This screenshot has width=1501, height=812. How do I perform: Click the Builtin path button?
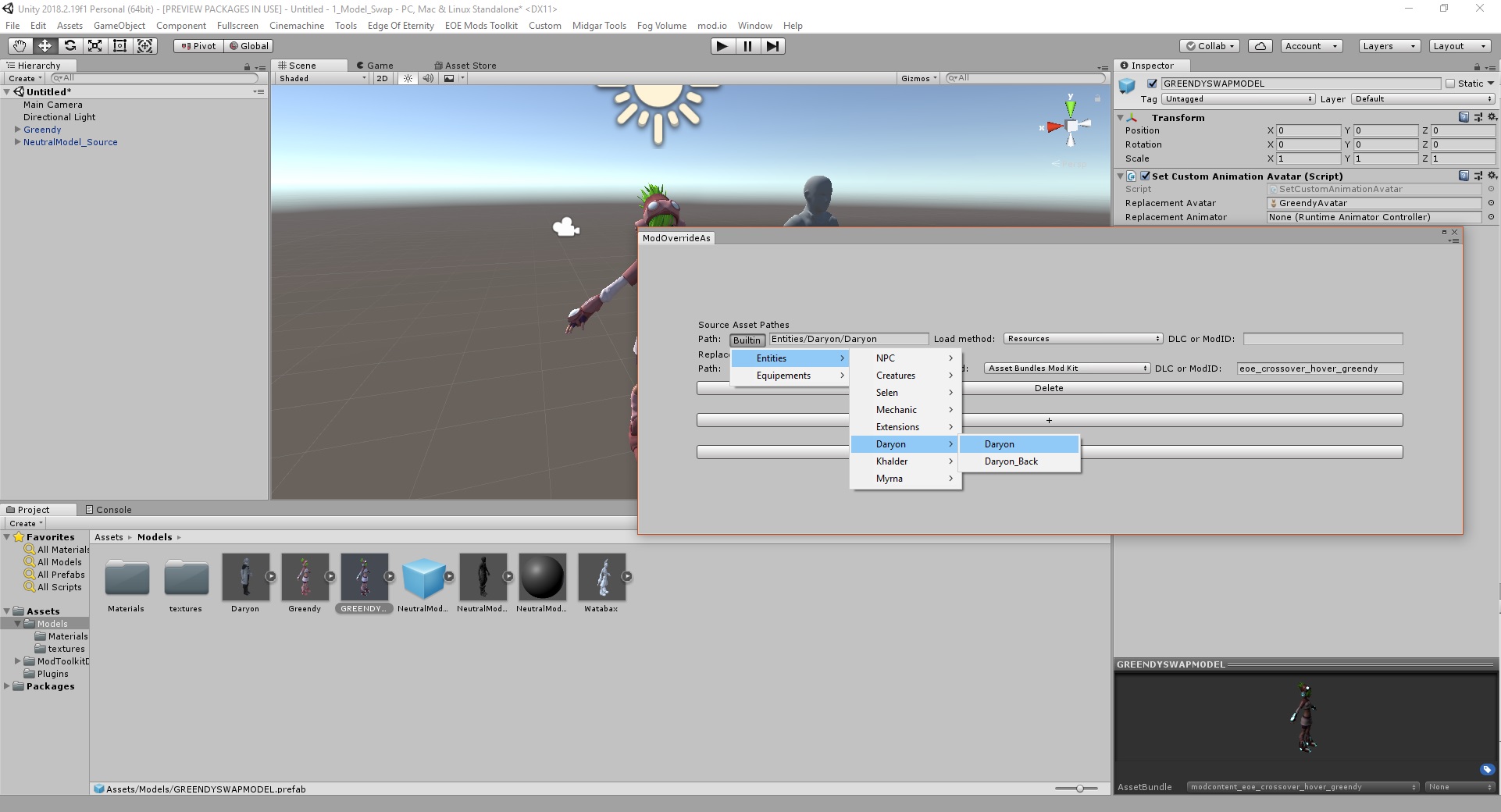coord(747,340)
